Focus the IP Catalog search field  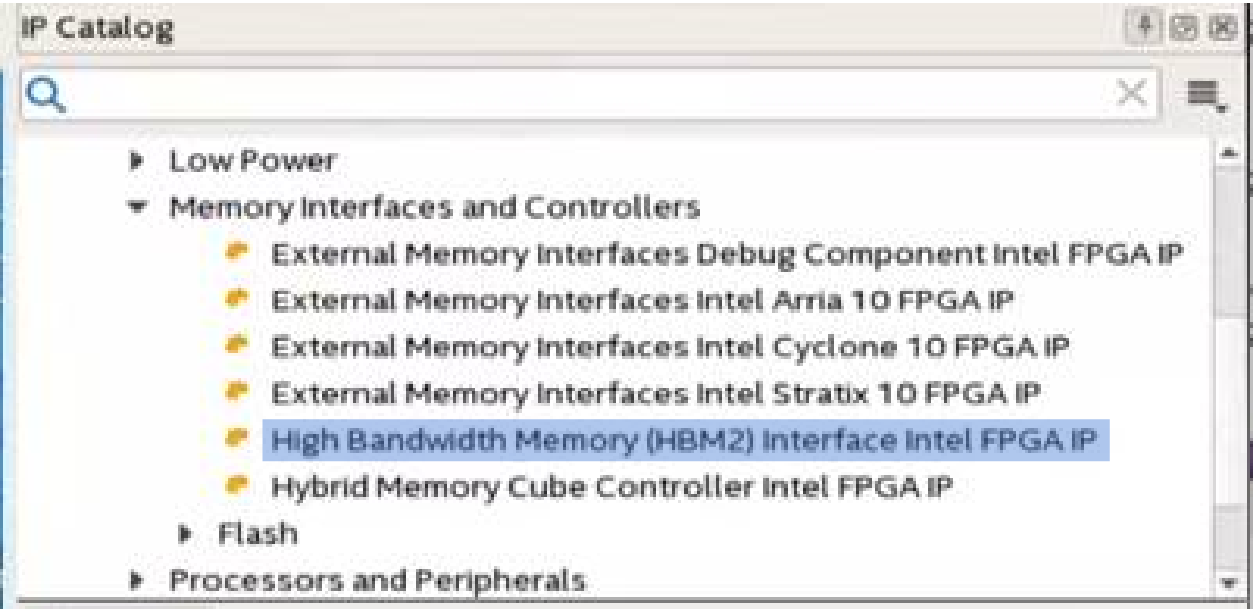(580, 95)
